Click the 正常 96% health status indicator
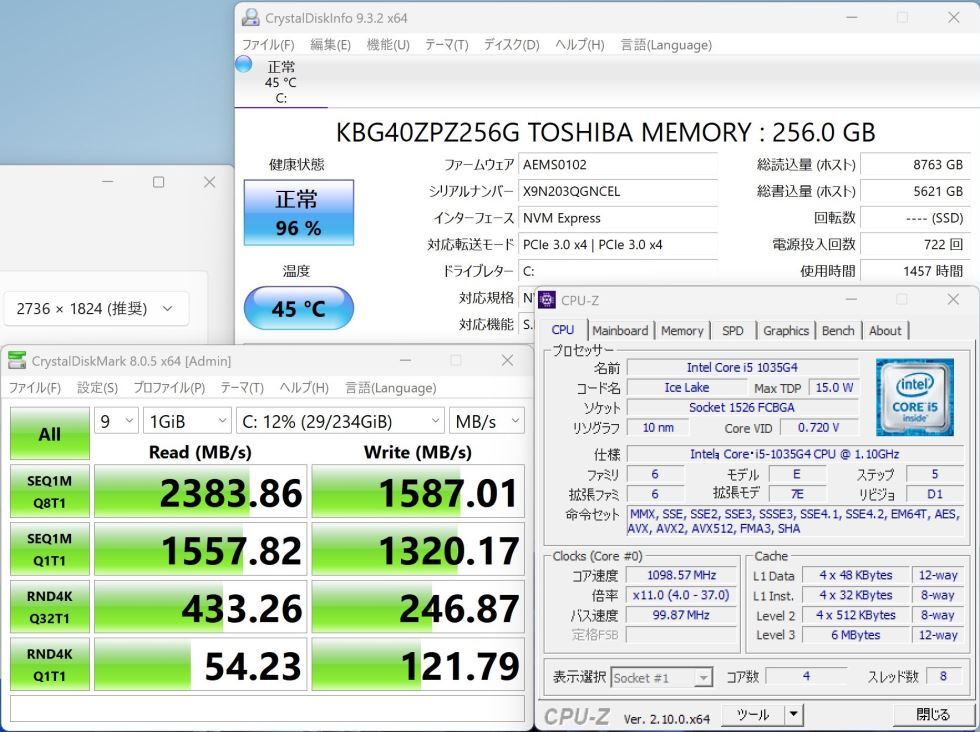 297,212
